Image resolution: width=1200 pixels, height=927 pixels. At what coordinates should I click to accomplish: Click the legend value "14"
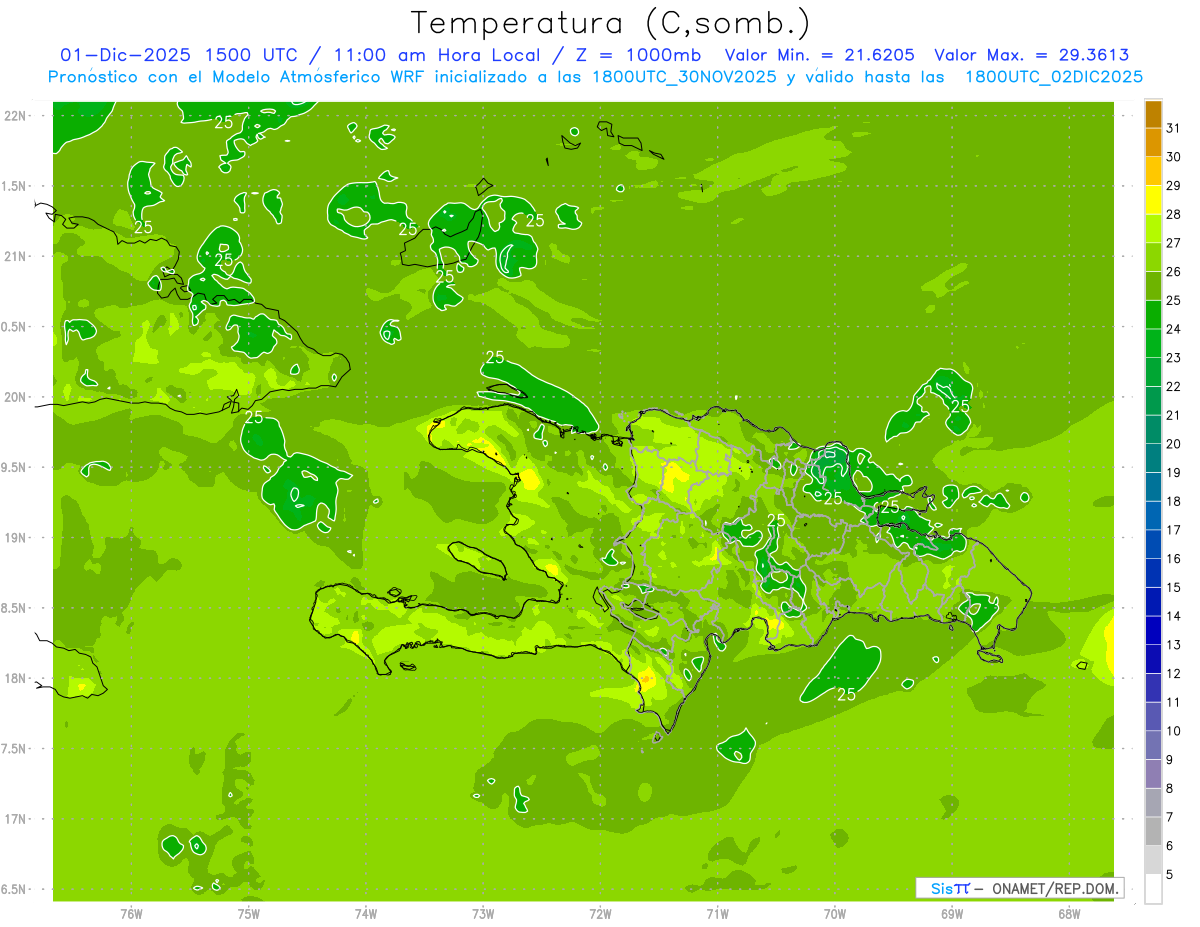pyautogui.click(x=1173, y=616)
